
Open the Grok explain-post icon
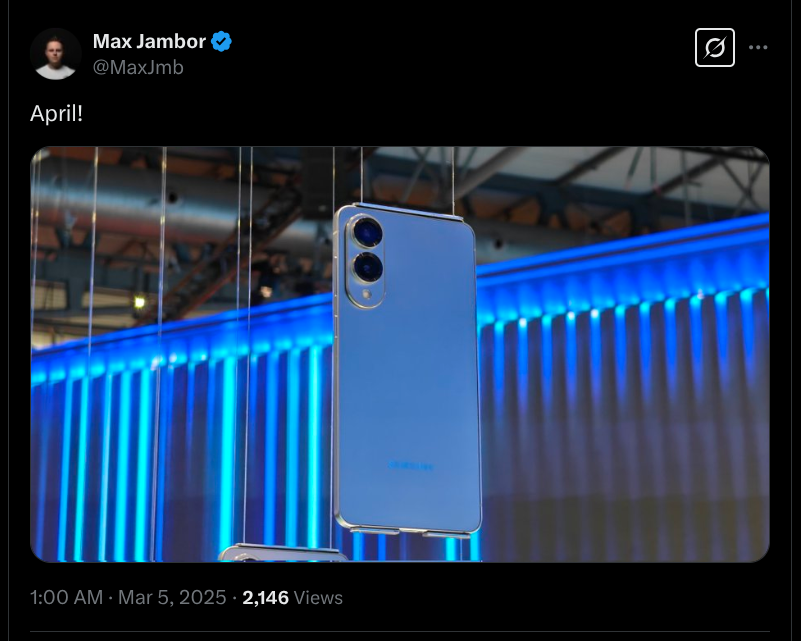(x=715, y=48)
